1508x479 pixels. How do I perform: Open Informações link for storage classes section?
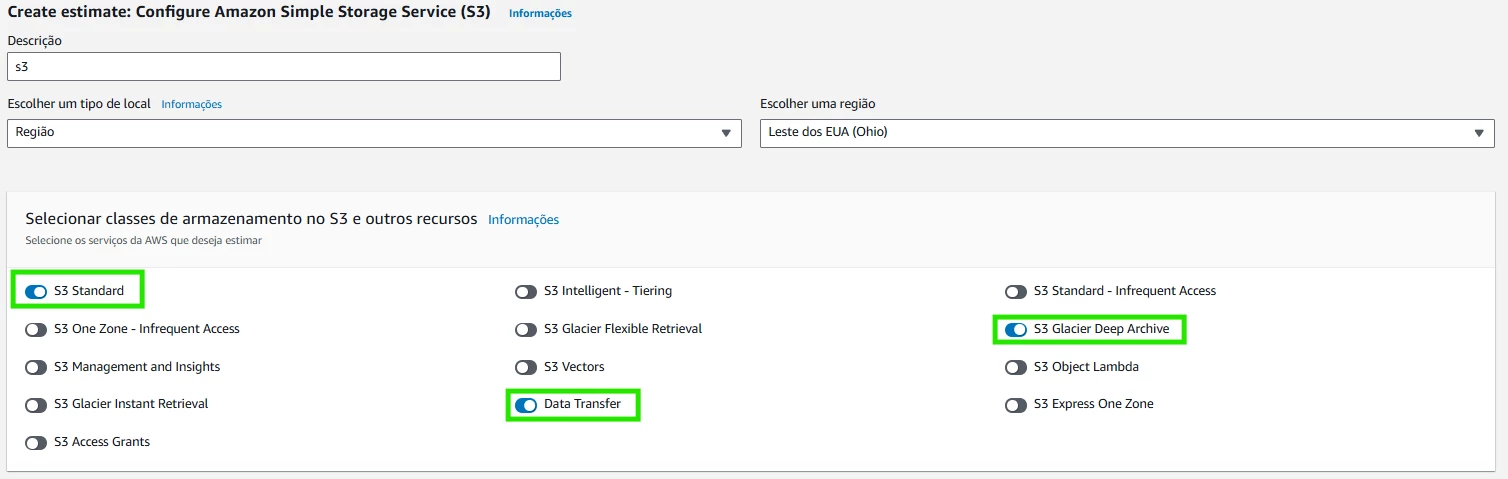tap(523, 220)
